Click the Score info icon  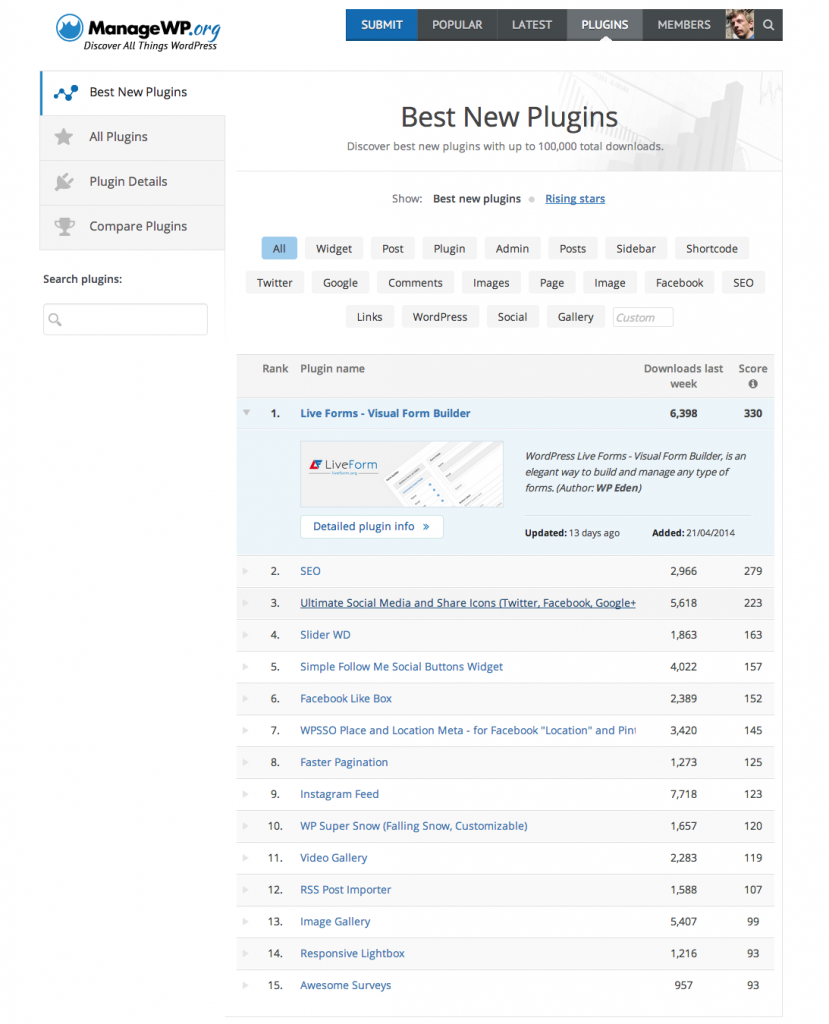[x=753, y=384]
